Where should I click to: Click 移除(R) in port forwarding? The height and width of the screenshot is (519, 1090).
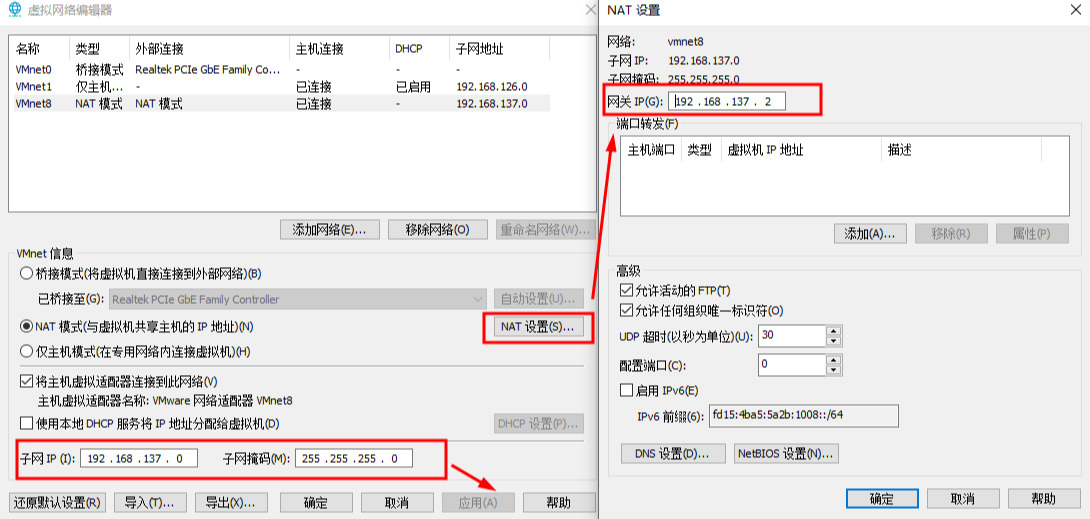tap(951, 234)
